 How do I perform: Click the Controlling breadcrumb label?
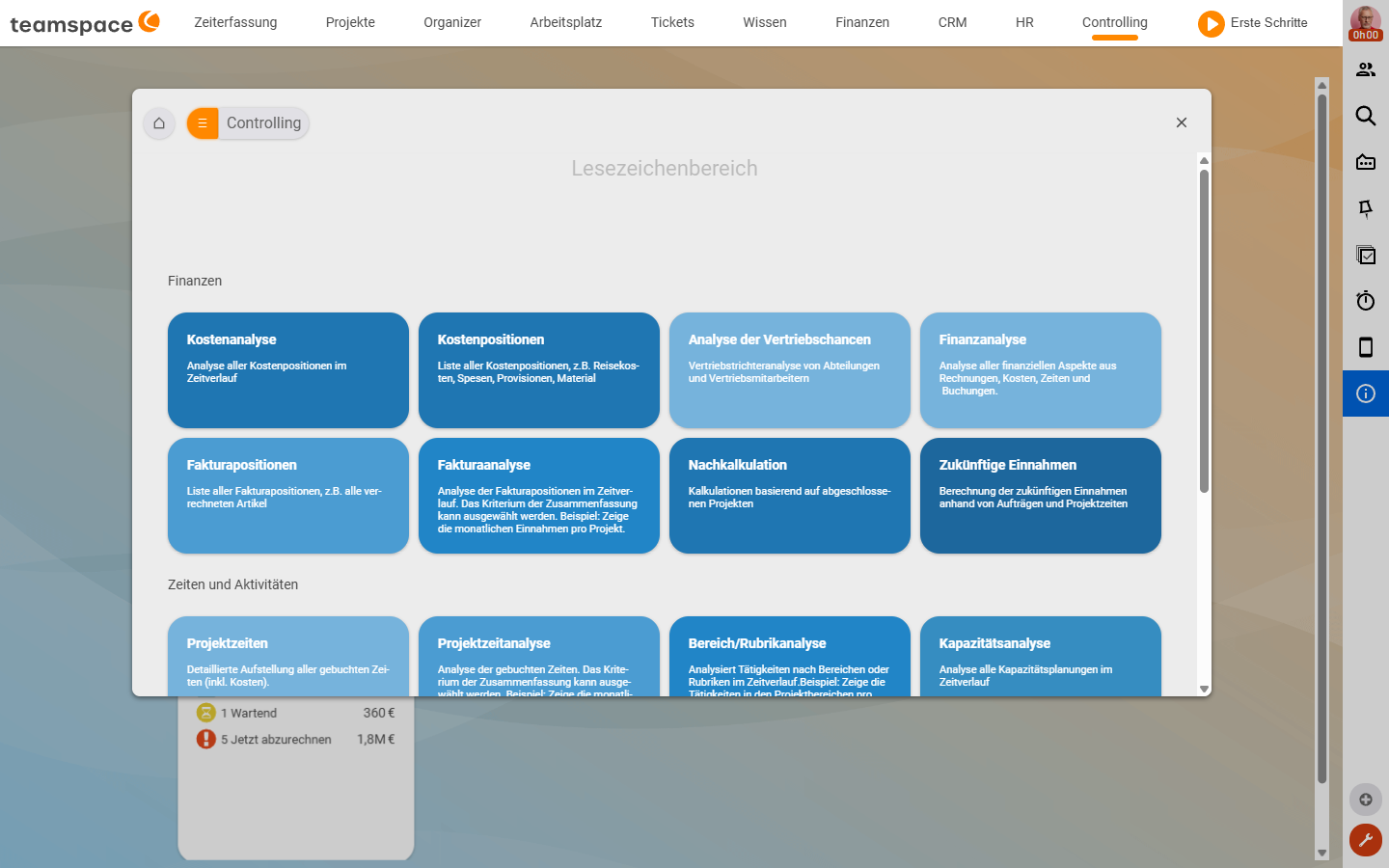pyautogui.click(x=263, y=123)
